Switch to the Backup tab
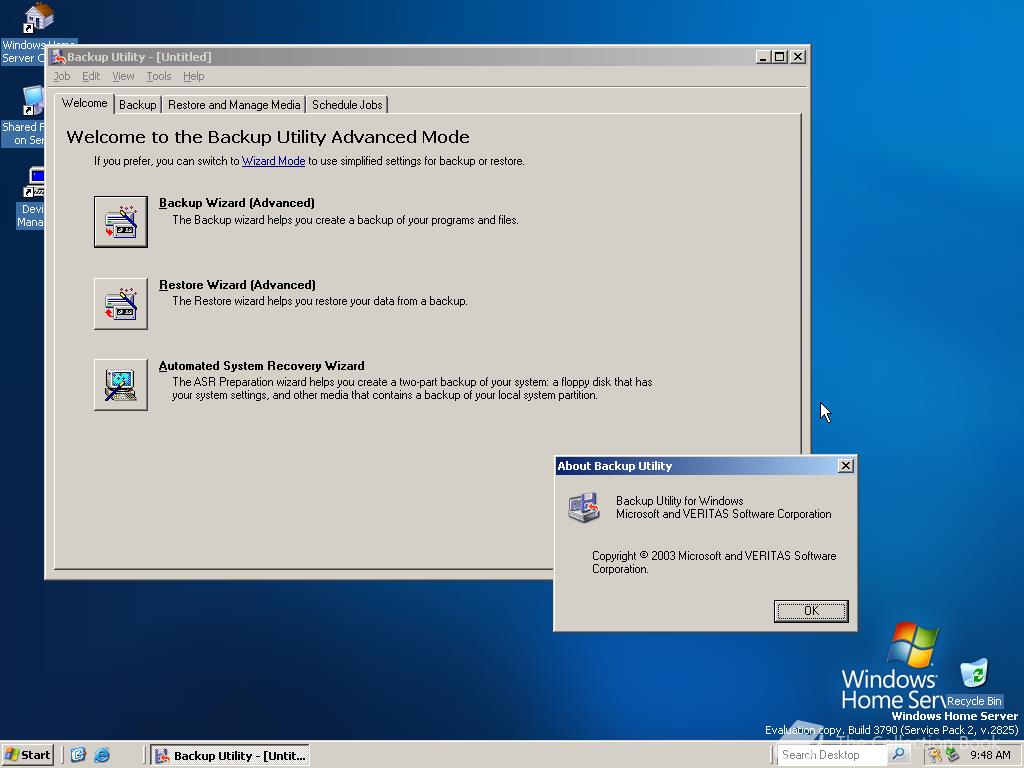Screen dimensions: 1024x768 click(x=138, y=104)
